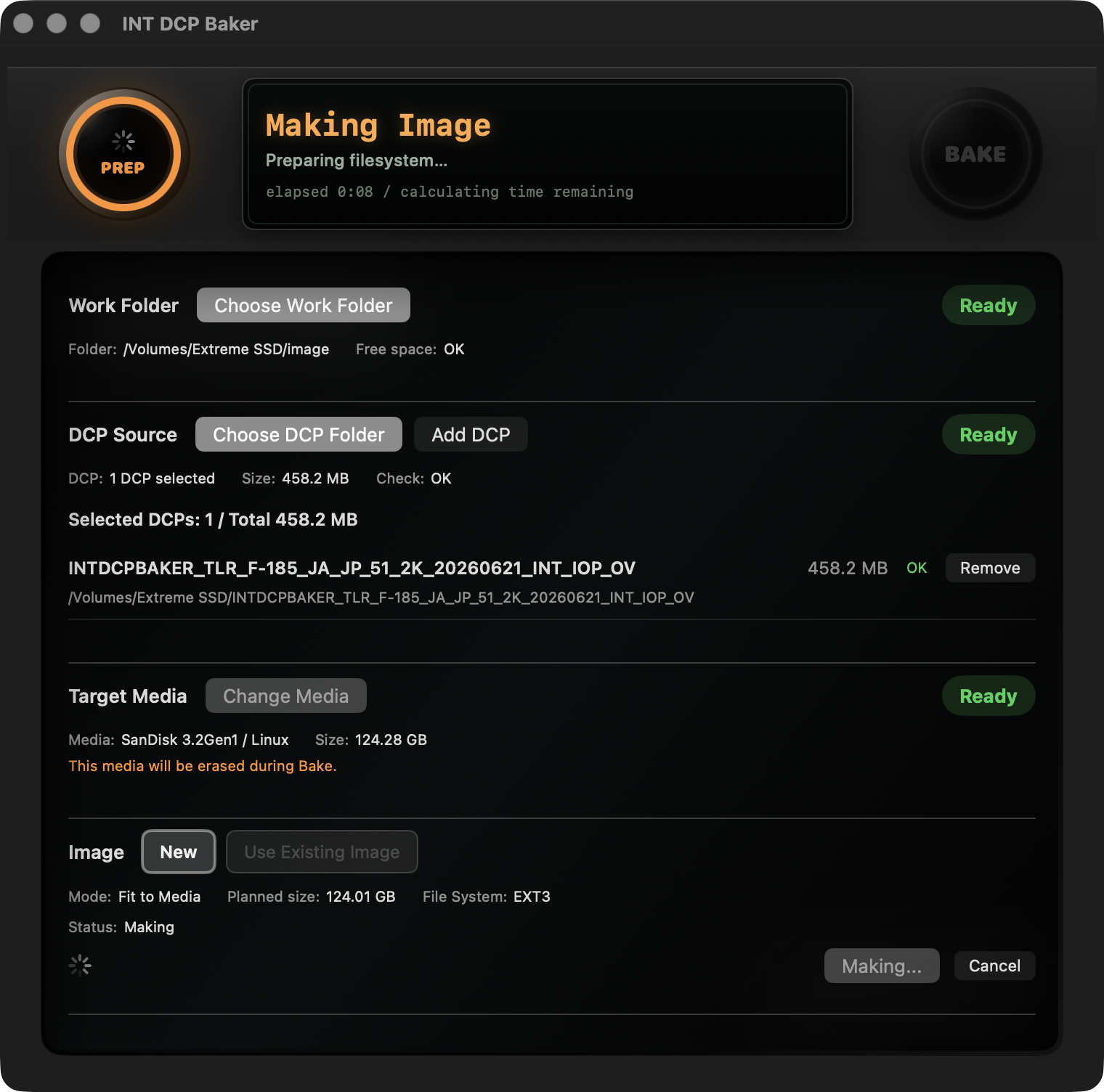Viewport: 1104px width, 1092px height.
Task: Click the Check: OK value
Action: point(441,478)
